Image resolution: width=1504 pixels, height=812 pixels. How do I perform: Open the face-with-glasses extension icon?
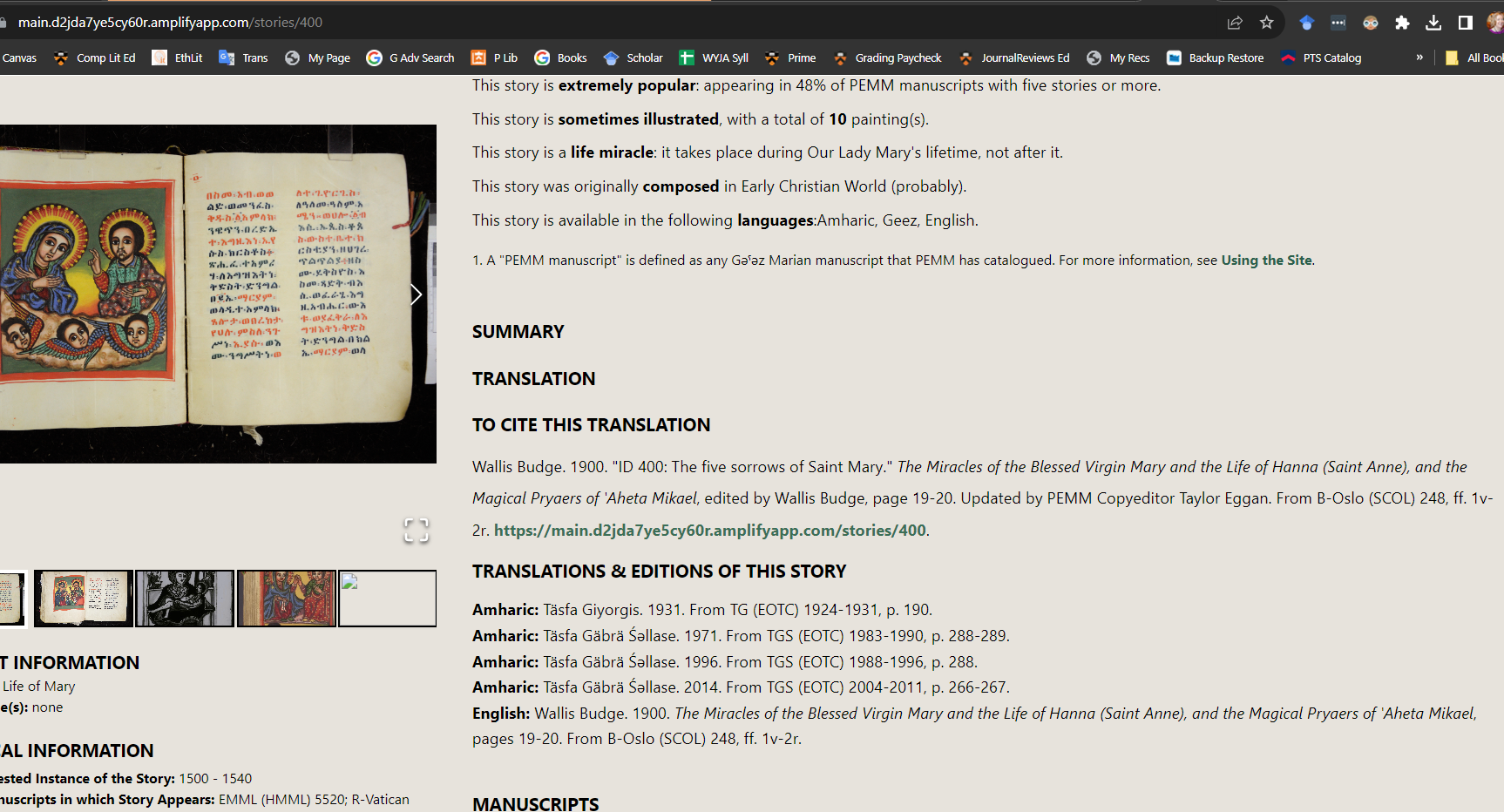click(1370, 23)
